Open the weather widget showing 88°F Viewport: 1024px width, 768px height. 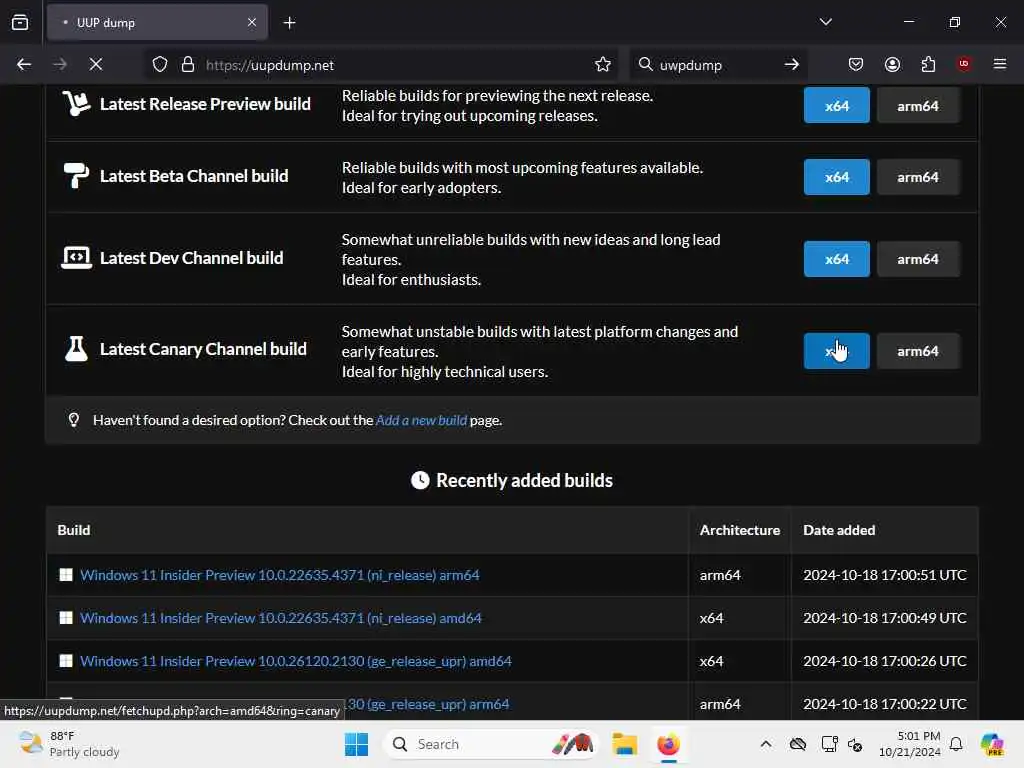pos(69,744)
